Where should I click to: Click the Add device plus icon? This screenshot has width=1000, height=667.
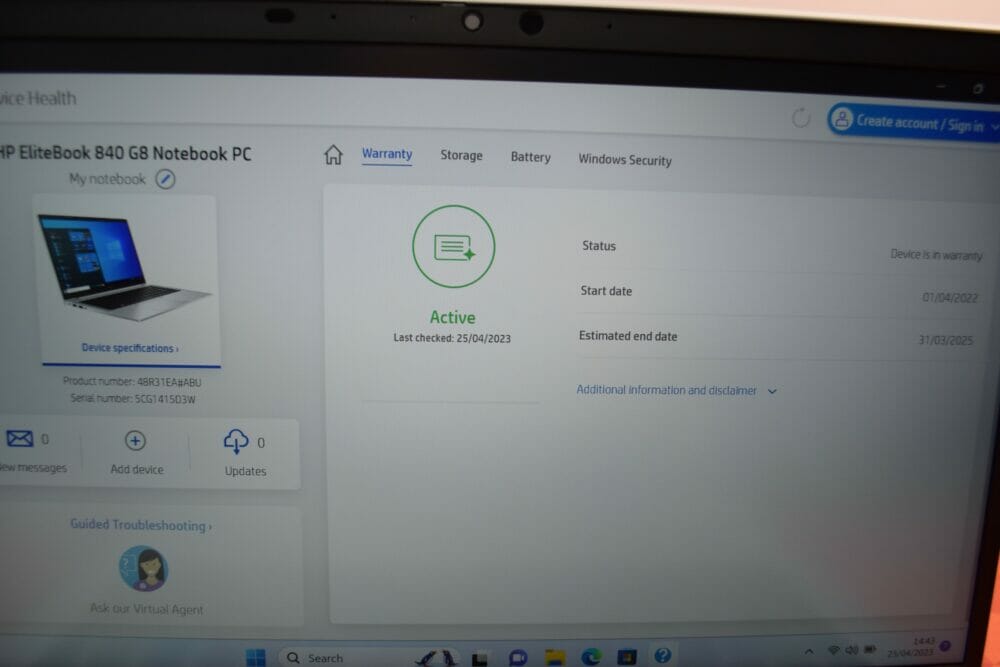click(x=135, y=441)
